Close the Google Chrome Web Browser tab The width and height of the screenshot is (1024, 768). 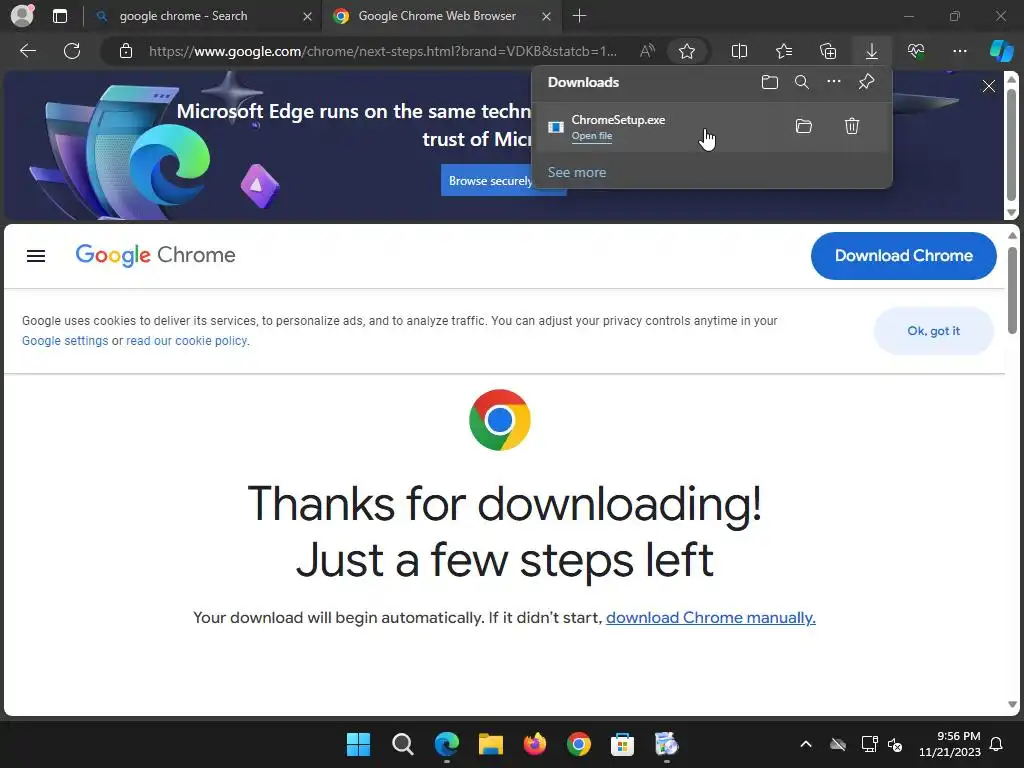547,16
